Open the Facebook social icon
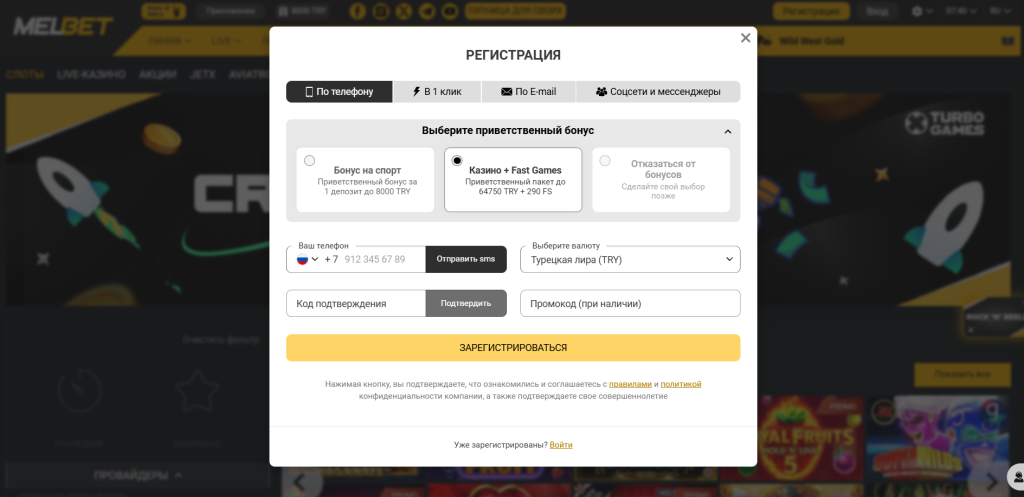The width and height of the screenshot is (1024, 497). [357, 11]
